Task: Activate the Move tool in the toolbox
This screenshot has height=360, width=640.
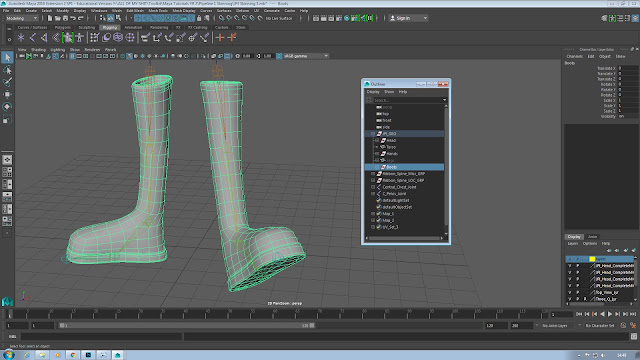Action: pos(7,94)
